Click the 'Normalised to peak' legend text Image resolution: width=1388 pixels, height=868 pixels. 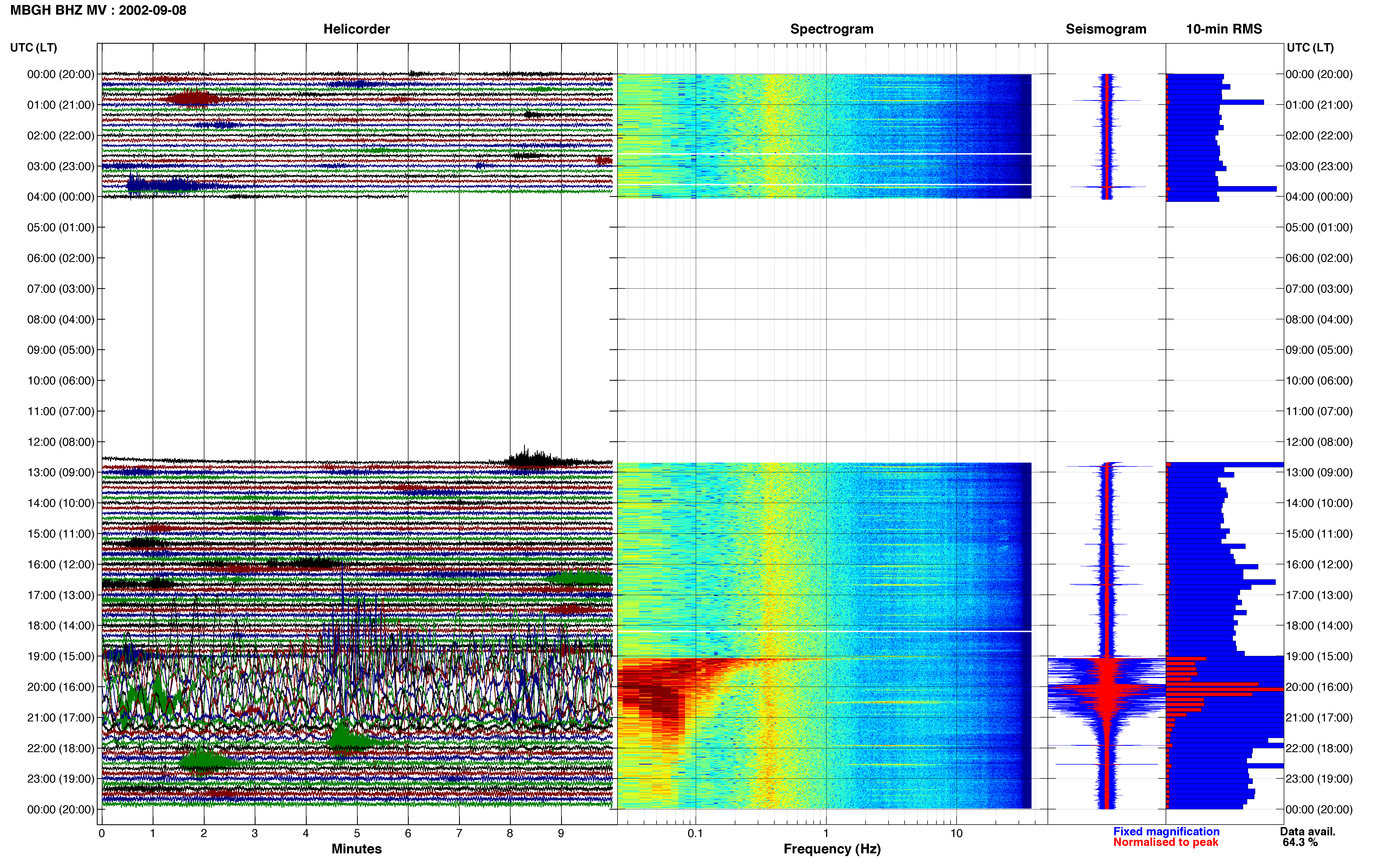(1165, 842)
